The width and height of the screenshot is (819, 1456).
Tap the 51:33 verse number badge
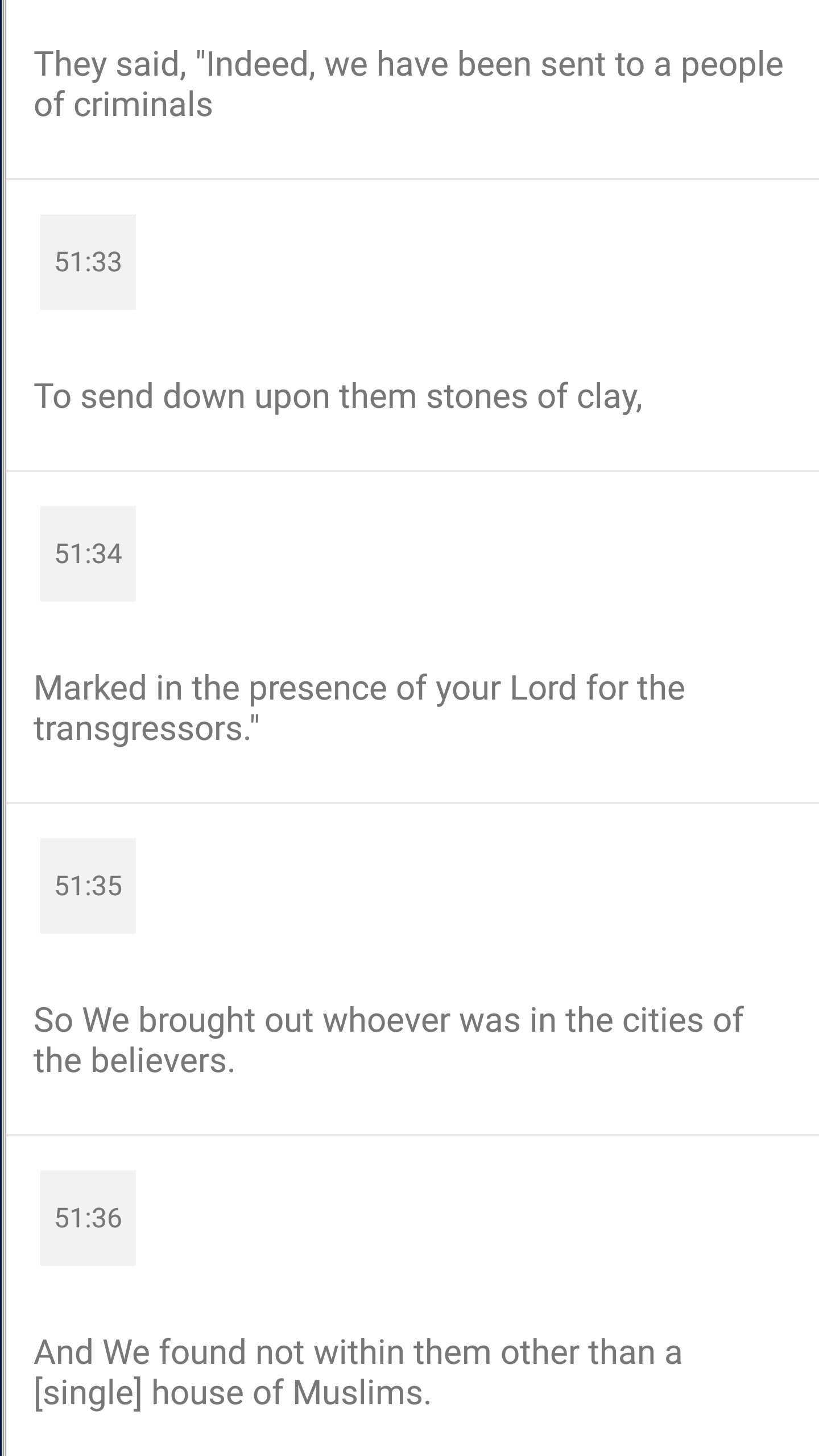[88, 262]
